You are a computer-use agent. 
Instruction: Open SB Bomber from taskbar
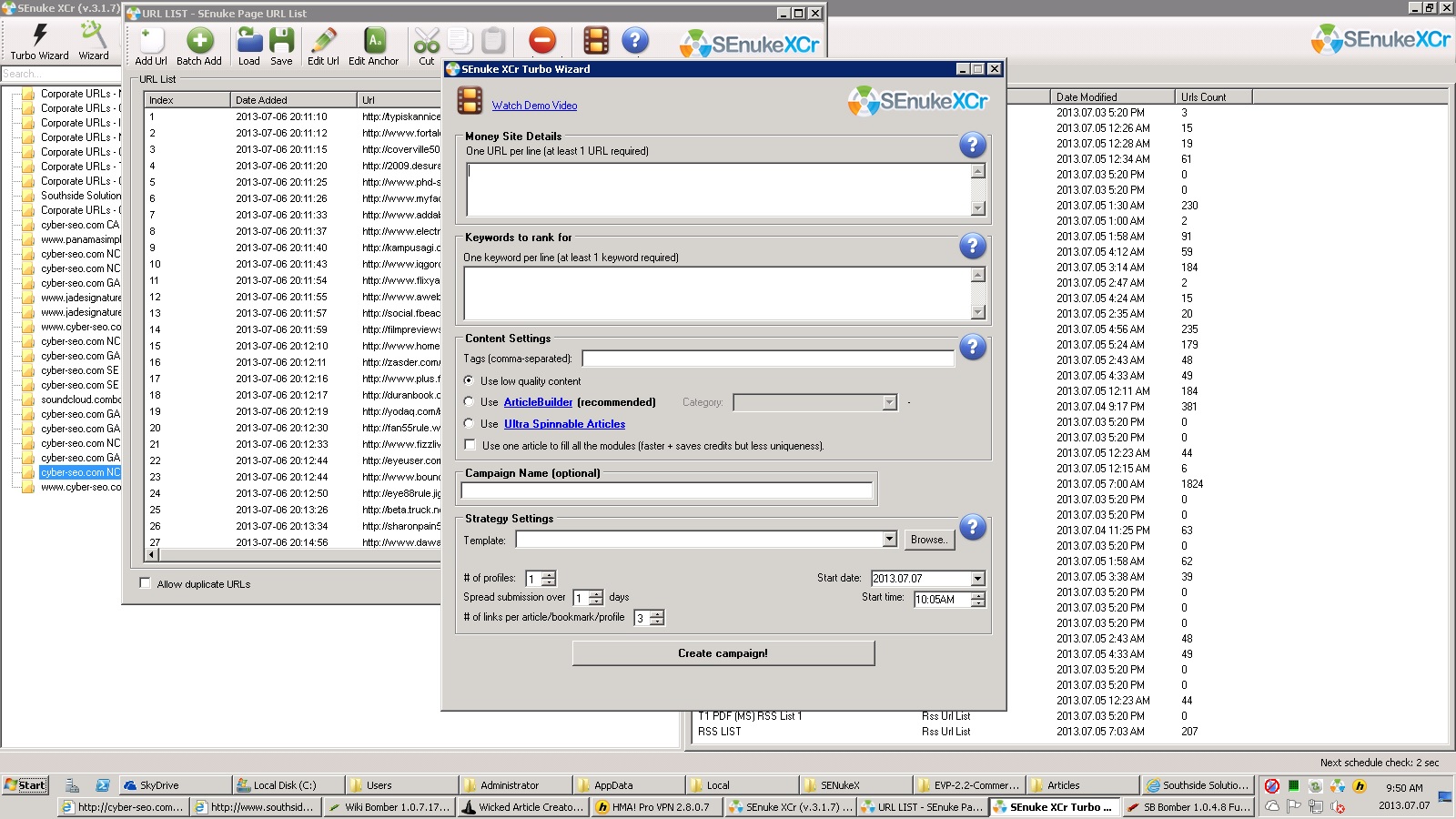[1188, 807]
